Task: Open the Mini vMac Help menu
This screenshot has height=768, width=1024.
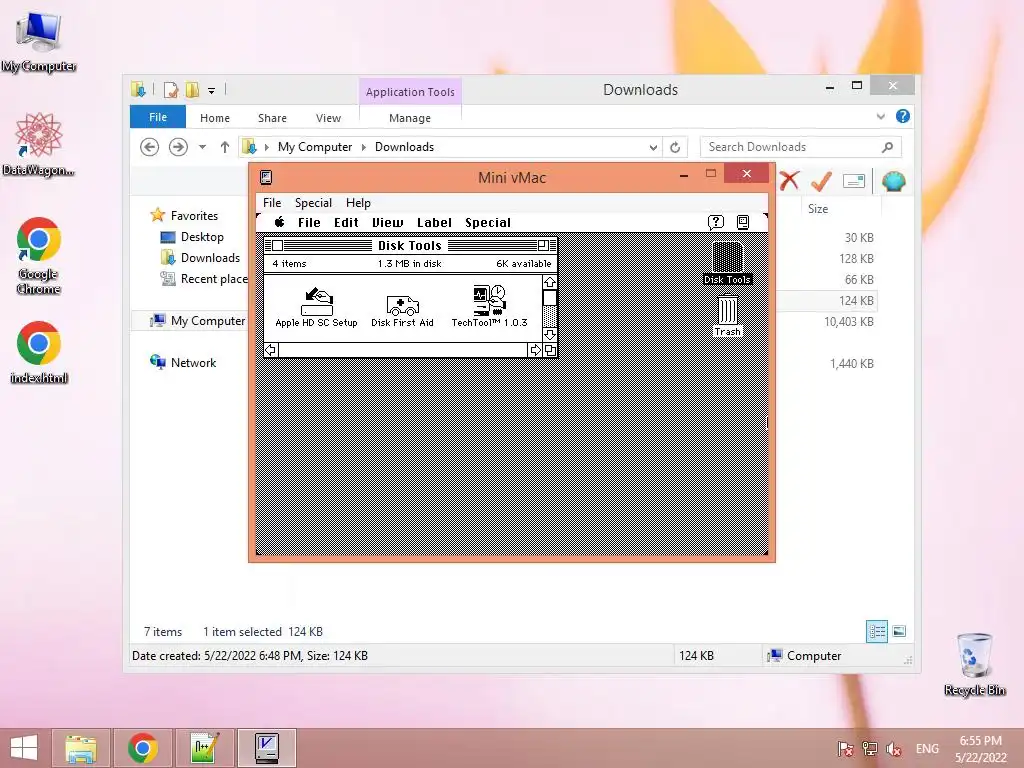Action: 358,202
